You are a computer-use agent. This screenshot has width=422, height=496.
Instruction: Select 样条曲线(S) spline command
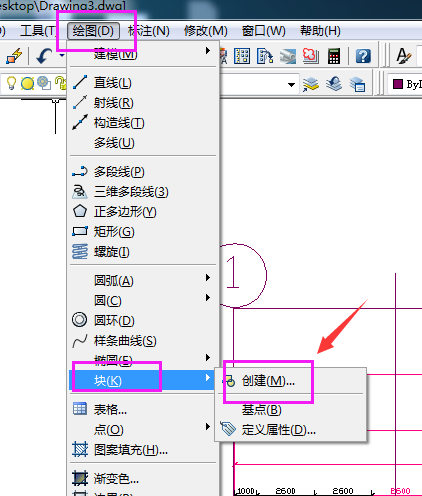[x=143, y=341]
